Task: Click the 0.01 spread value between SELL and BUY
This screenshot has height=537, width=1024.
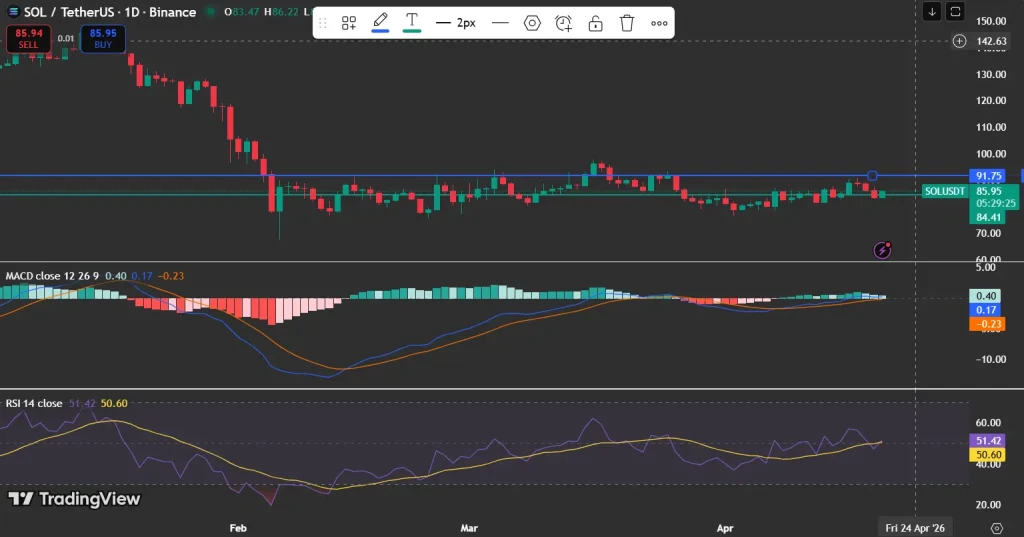Action: click(66, 39)
